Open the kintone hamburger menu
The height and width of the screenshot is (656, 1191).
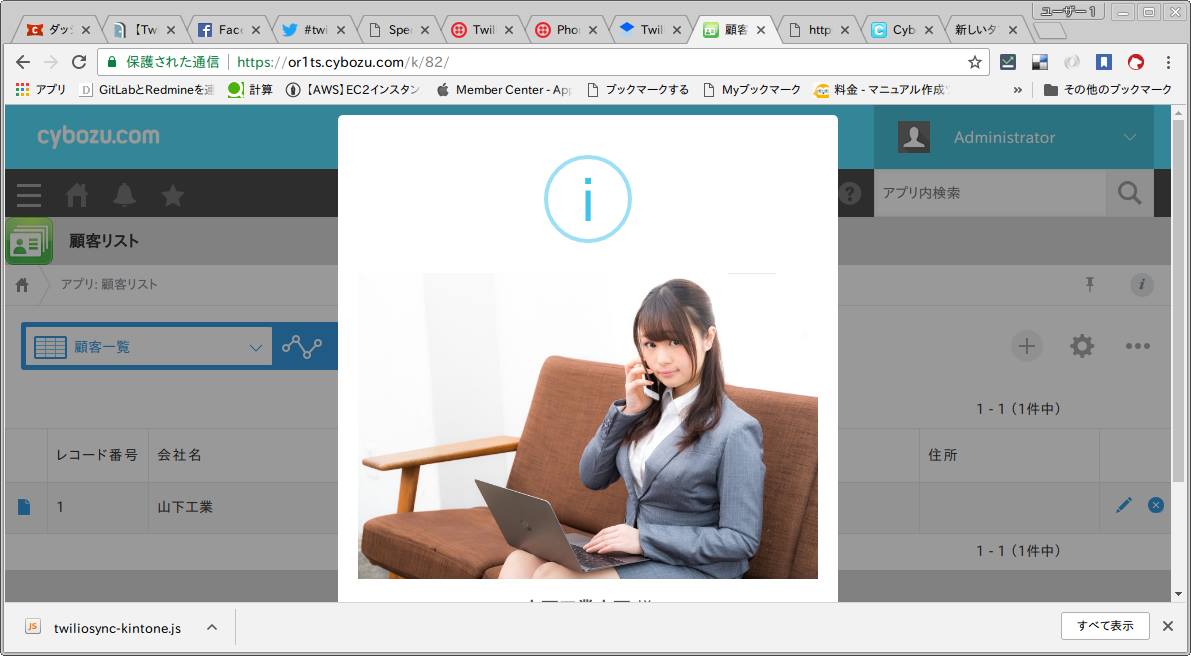(29, 195)
